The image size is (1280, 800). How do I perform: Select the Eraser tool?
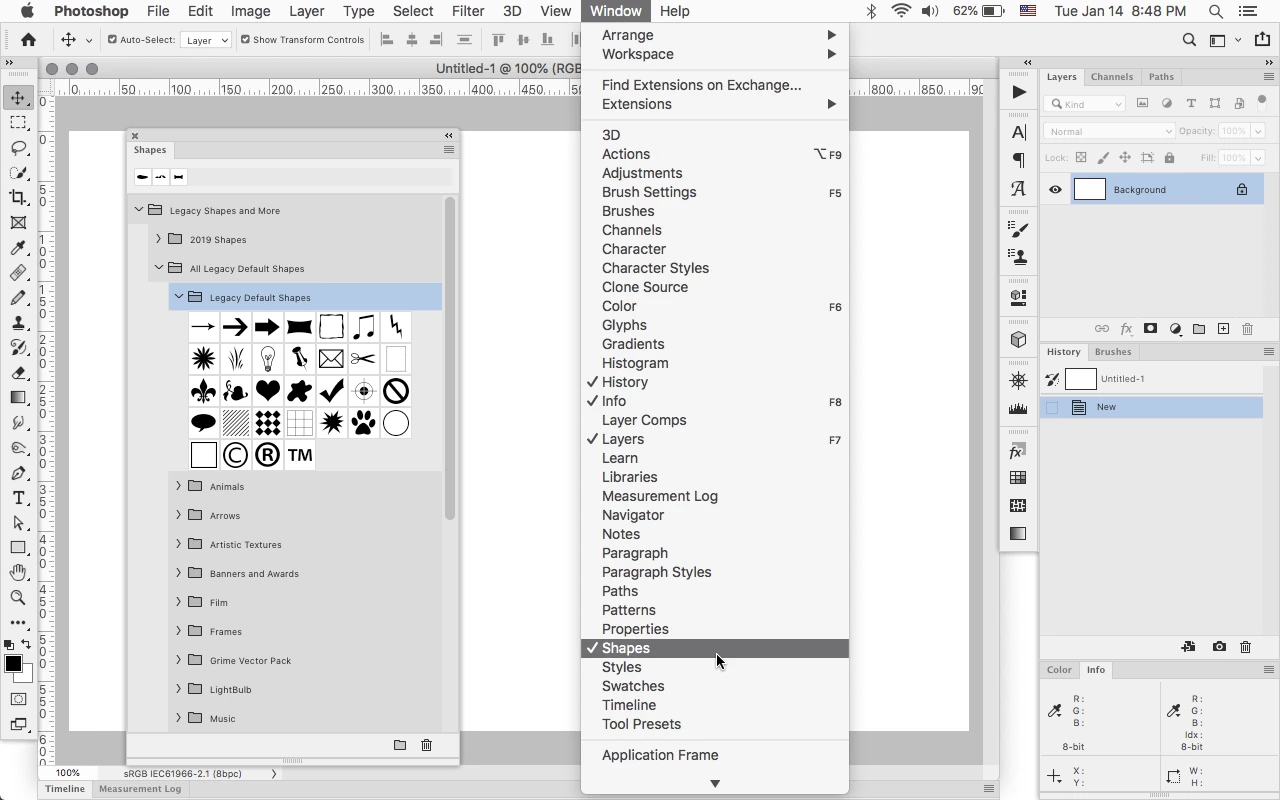(18, 373)
